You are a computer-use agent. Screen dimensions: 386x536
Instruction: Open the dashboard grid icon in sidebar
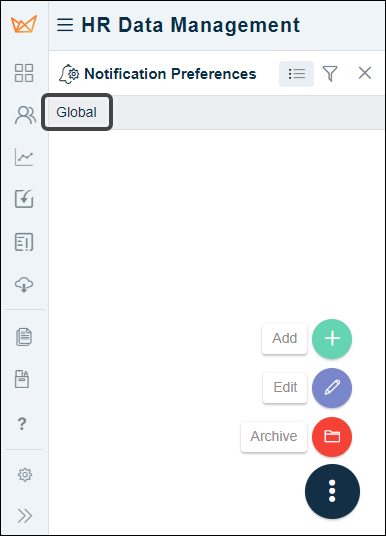tap(24, 73)
